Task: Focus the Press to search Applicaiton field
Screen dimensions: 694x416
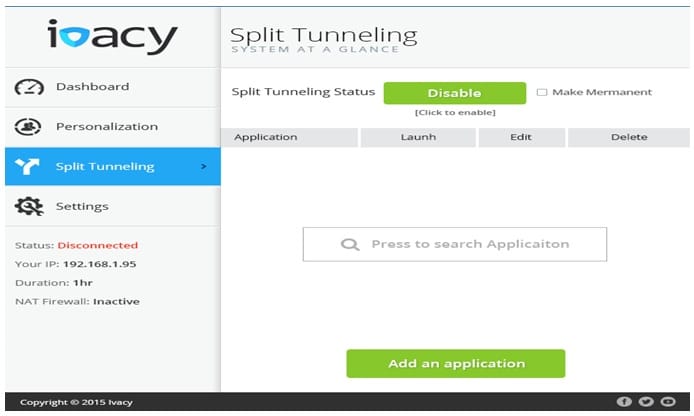Action: [455, 244]
